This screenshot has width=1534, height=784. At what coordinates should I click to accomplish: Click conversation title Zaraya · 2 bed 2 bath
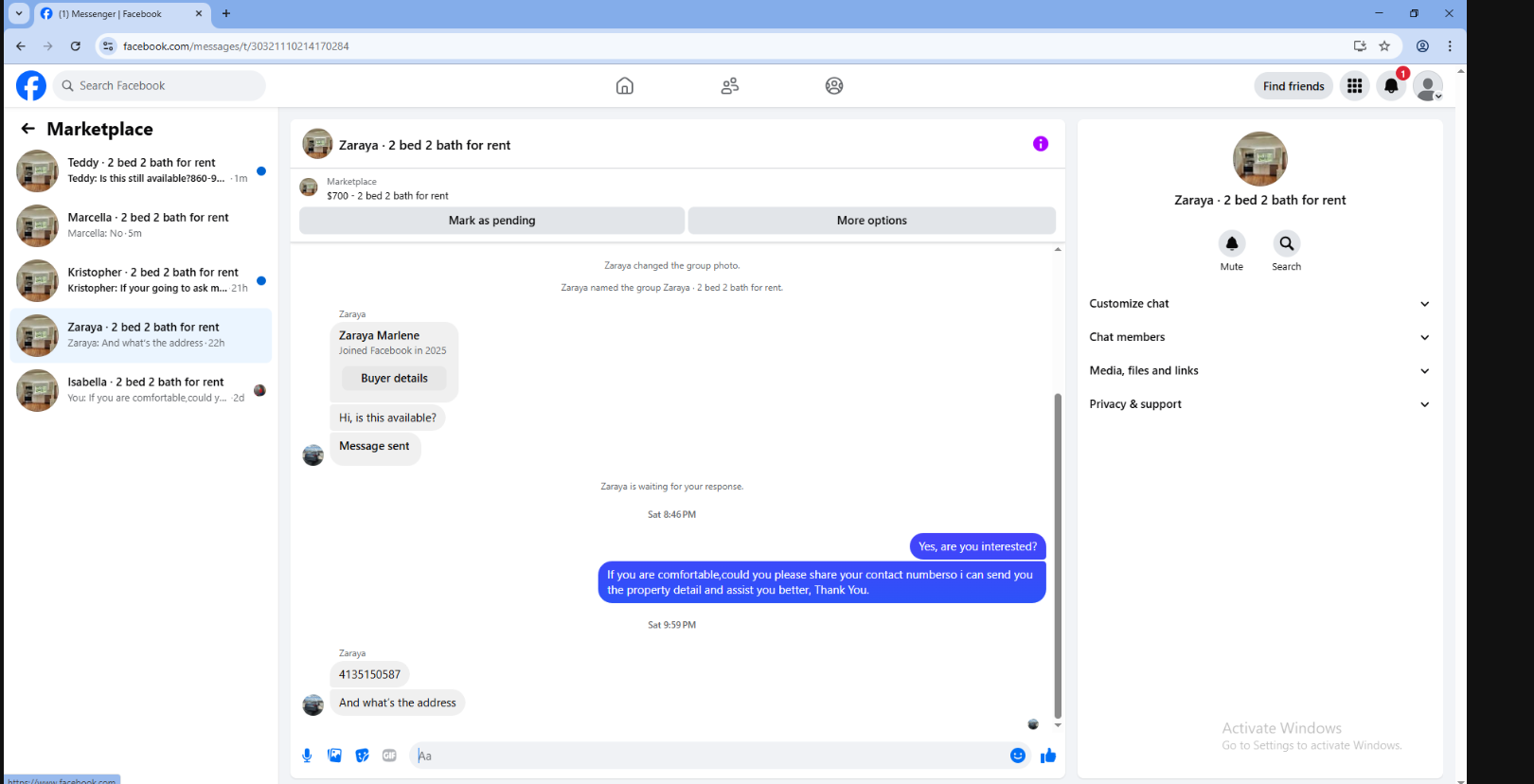point(424,145)
